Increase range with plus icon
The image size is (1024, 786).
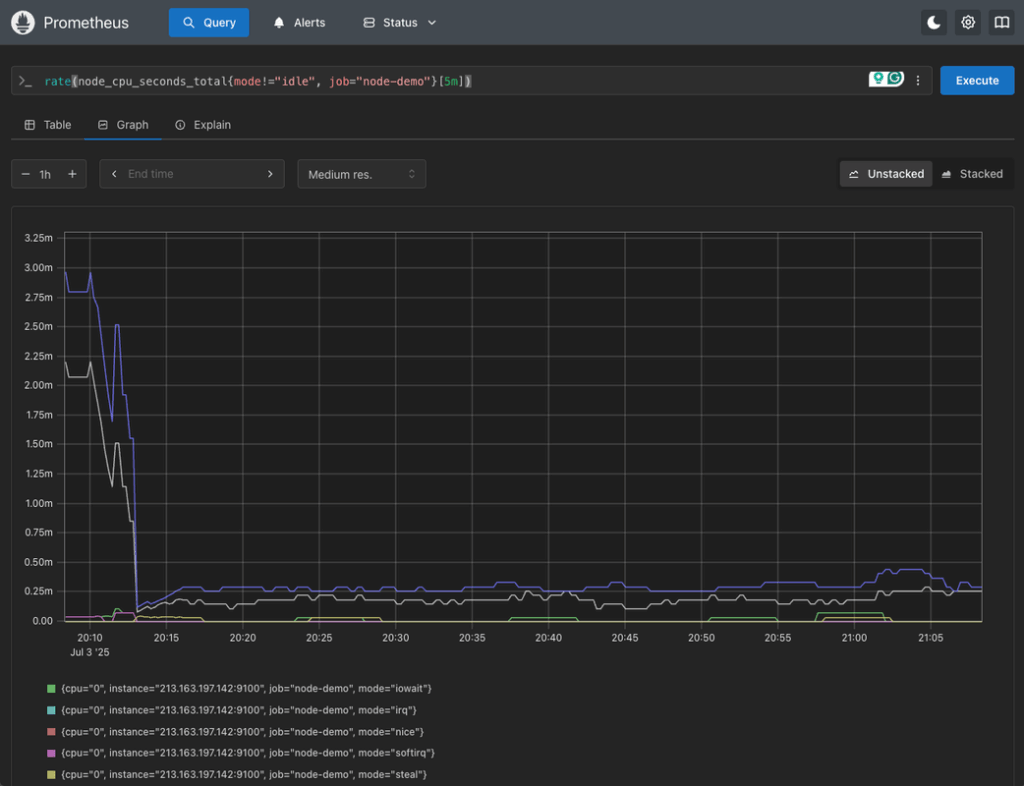pyautogui.click(x=72, y=174)
